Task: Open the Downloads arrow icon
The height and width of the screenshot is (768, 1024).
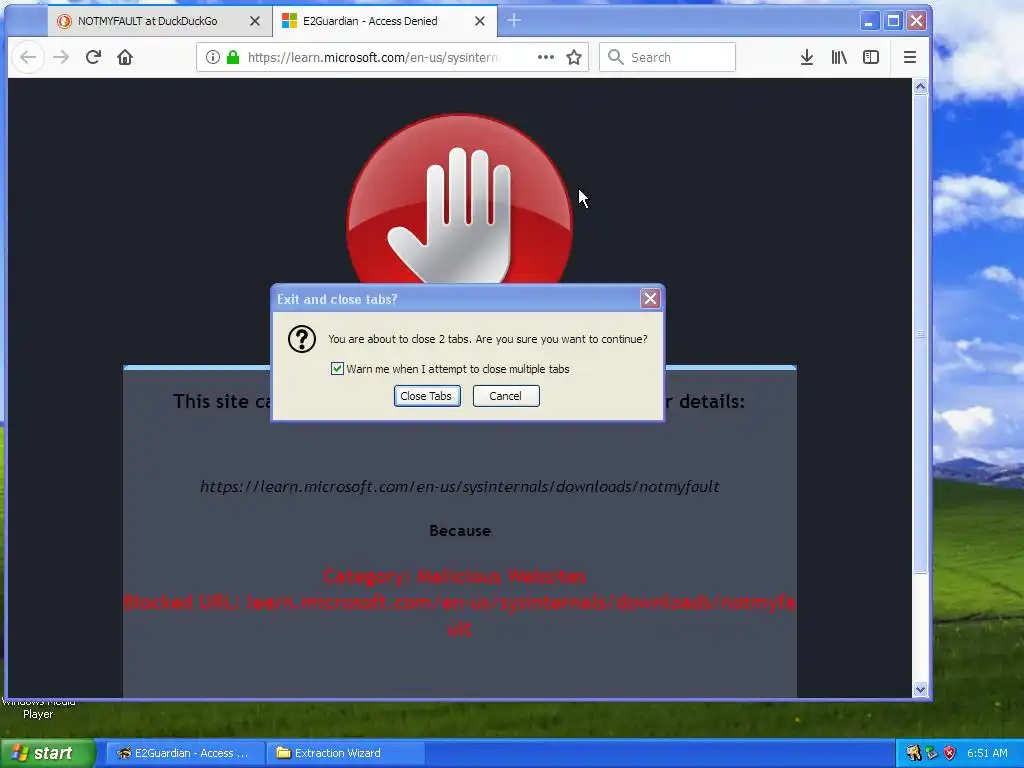Action: pos(807,57)
